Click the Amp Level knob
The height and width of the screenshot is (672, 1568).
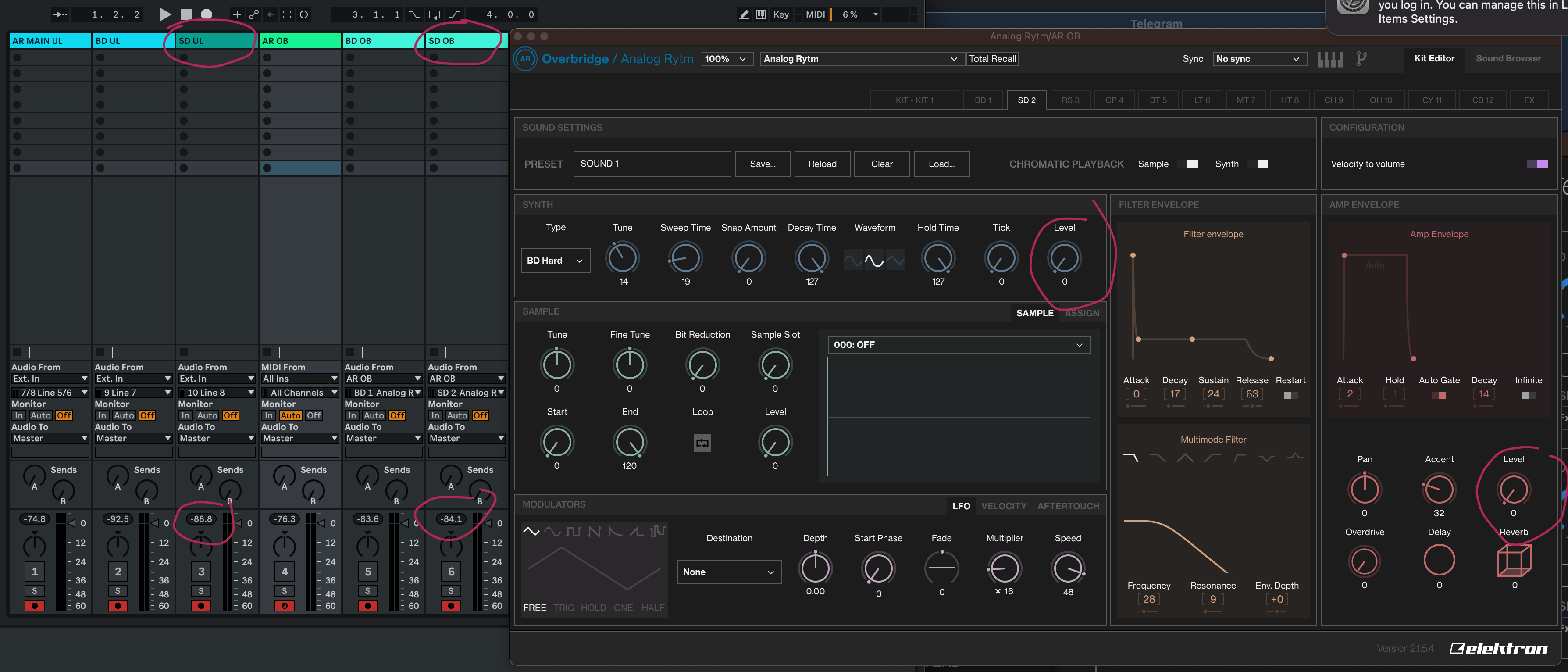(x=1513, y=490)
